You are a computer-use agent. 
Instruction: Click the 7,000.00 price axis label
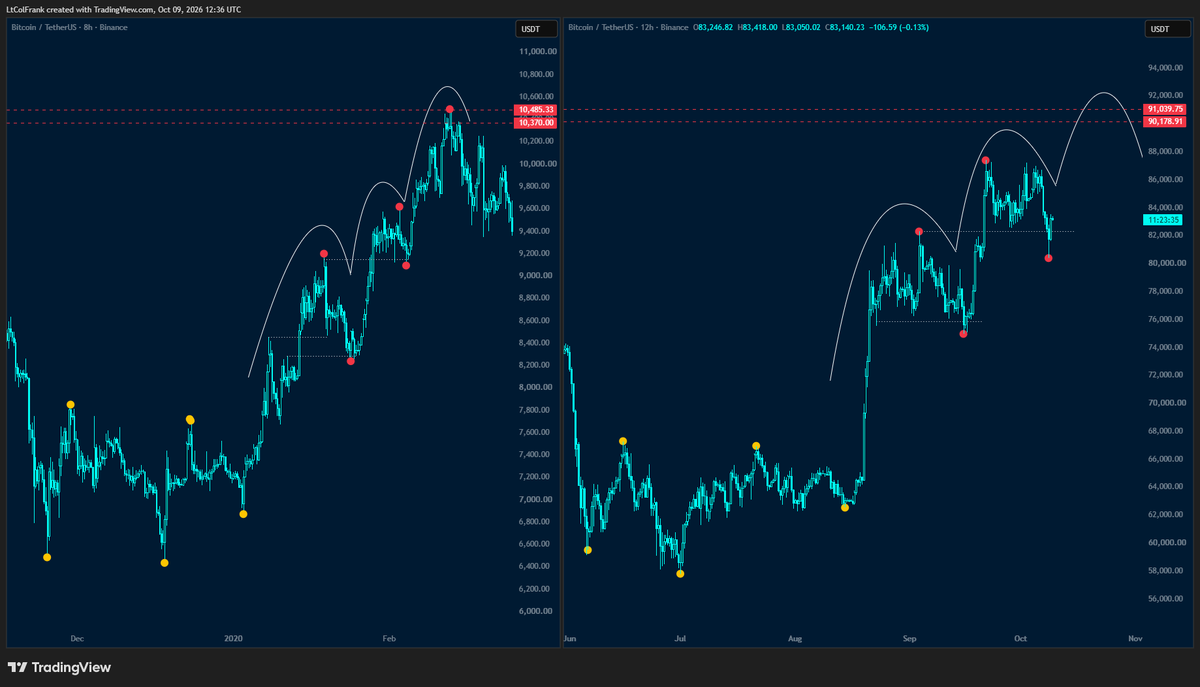pos(537,500)
